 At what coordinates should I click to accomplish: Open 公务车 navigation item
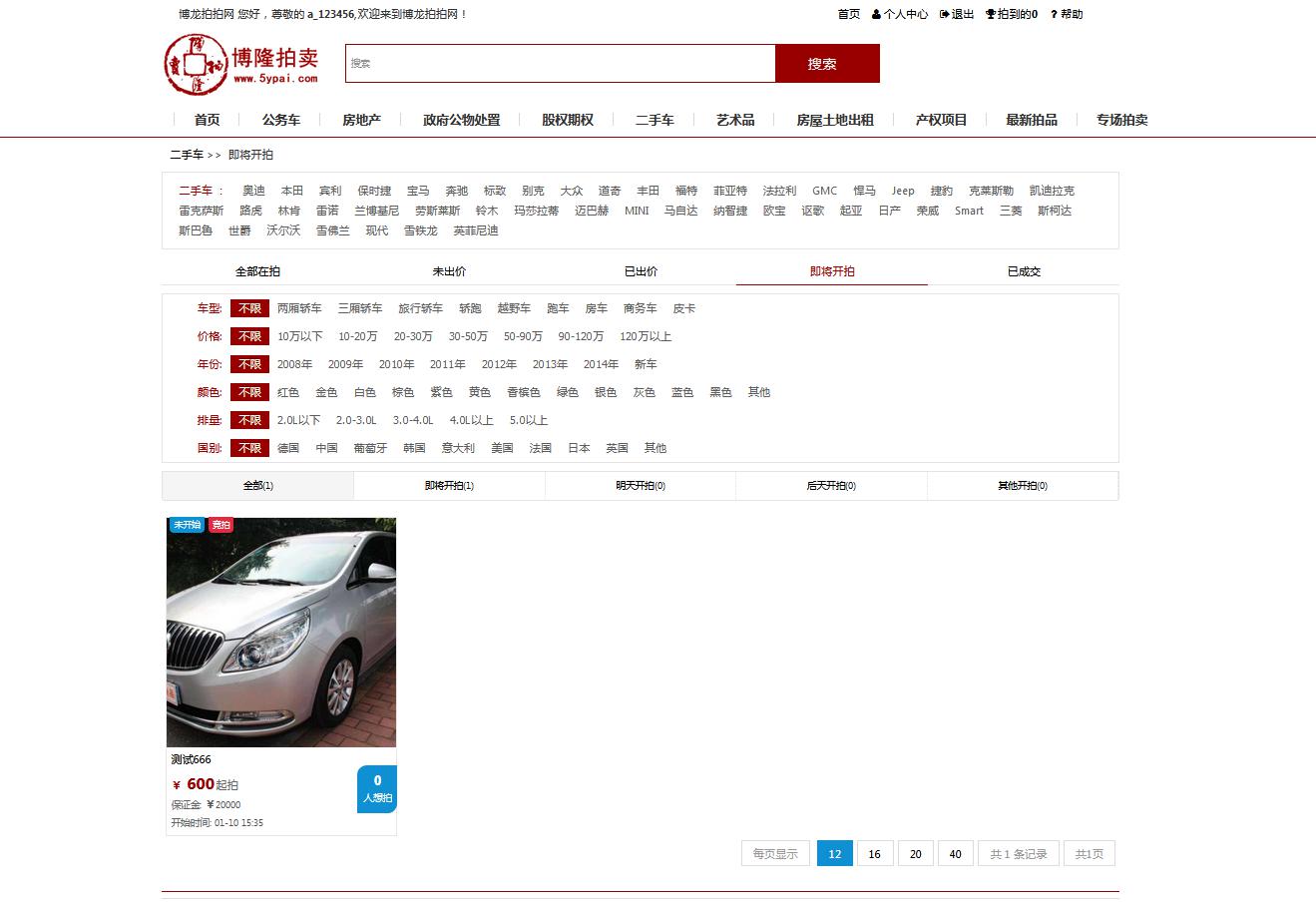click(281, 120)
